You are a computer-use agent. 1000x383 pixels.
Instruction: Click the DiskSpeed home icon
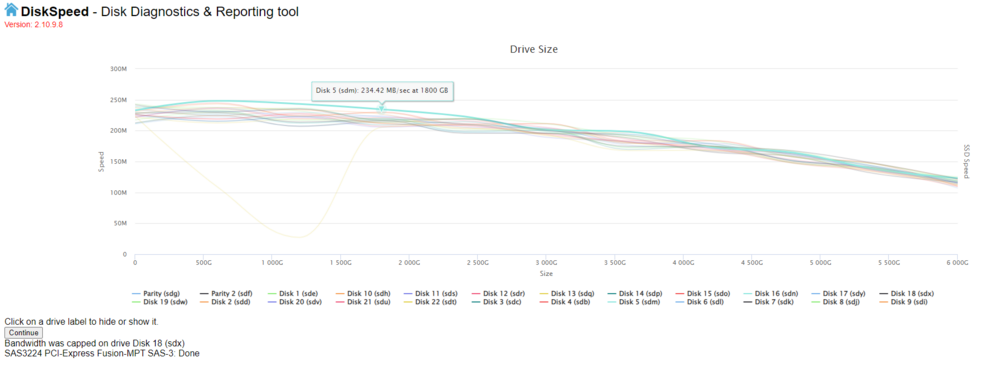click(11, 10)
